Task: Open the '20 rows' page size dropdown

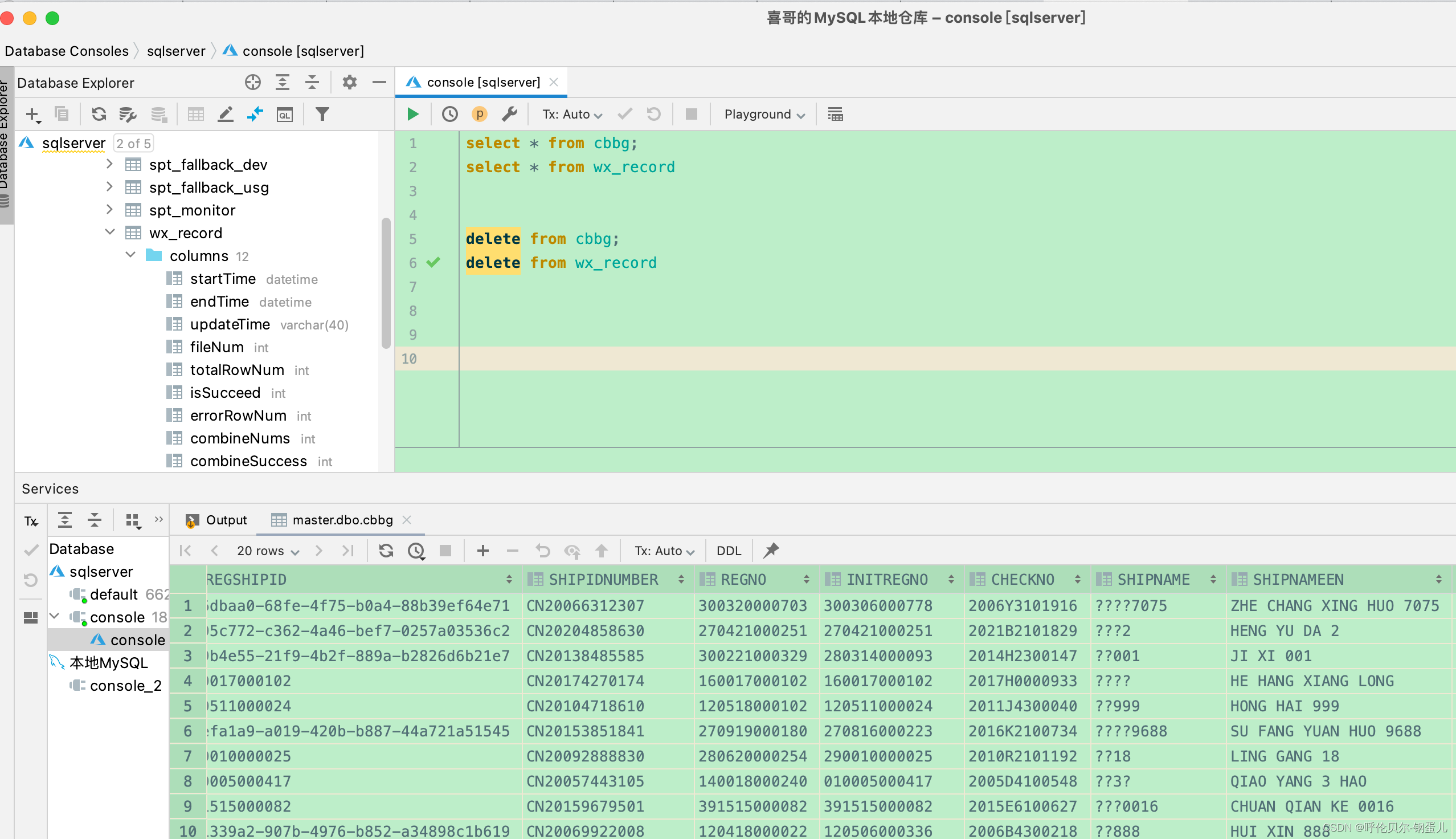Action: 267,550
